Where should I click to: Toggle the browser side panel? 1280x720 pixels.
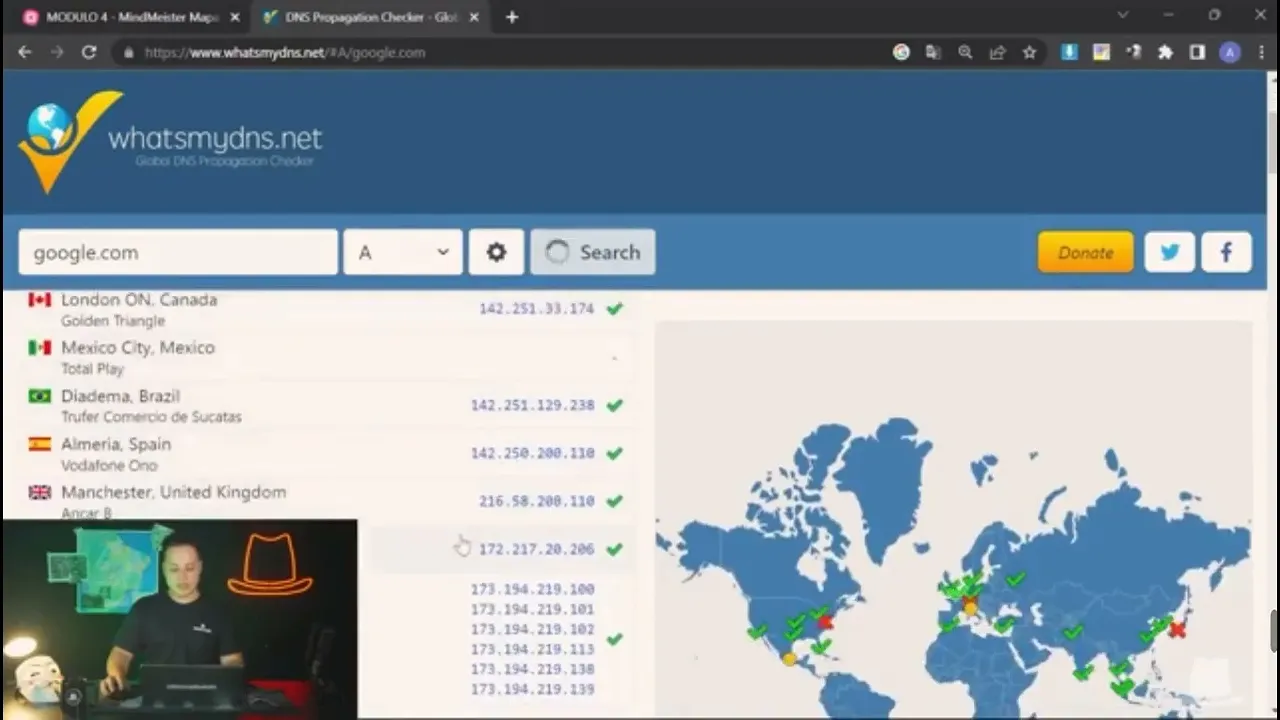[x=1197, y=52]
